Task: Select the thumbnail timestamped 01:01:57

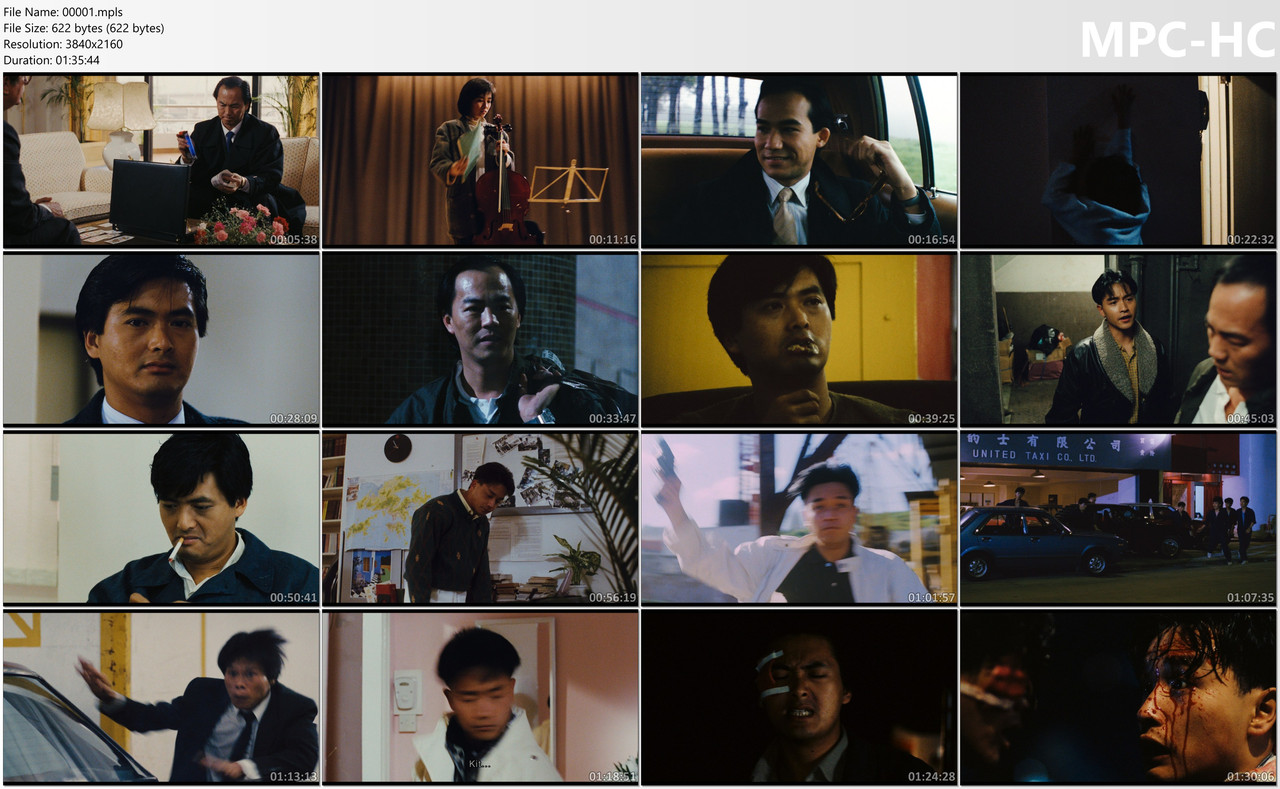Action: [x=799, y=518]
